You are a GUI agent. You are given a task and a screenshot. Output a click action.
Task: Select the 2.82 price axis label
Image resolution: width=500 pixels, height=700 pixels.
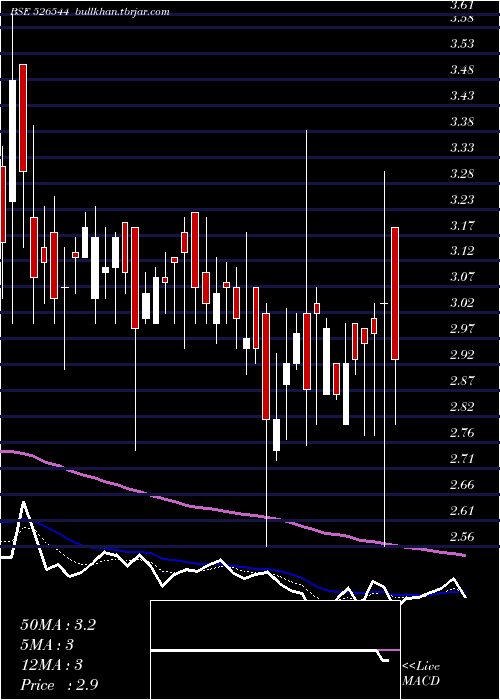(x=462, y=406)
